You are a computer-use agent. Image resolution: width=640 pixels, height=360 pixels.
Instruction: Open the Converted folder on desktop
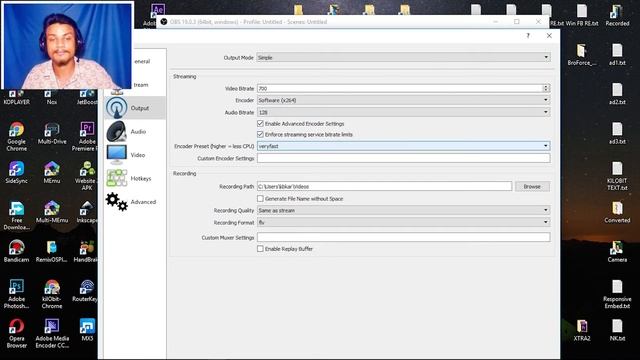[x=617, y=212]
